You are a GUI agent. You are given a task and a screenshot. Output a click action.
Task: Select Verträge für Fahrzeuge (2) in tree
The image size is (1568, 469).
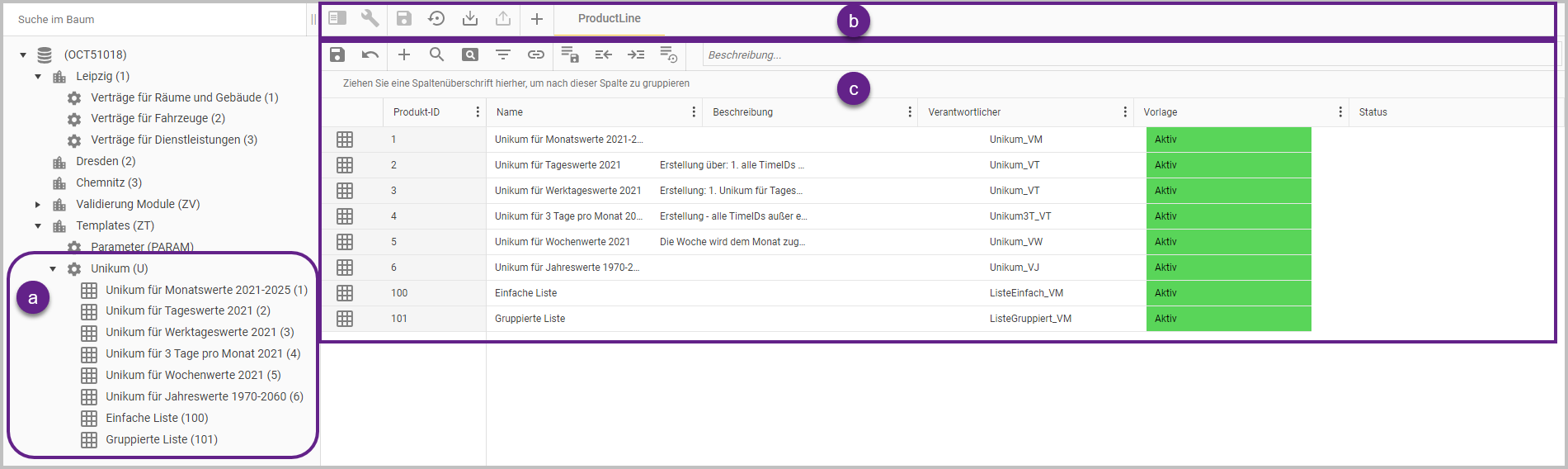(158, 118)
